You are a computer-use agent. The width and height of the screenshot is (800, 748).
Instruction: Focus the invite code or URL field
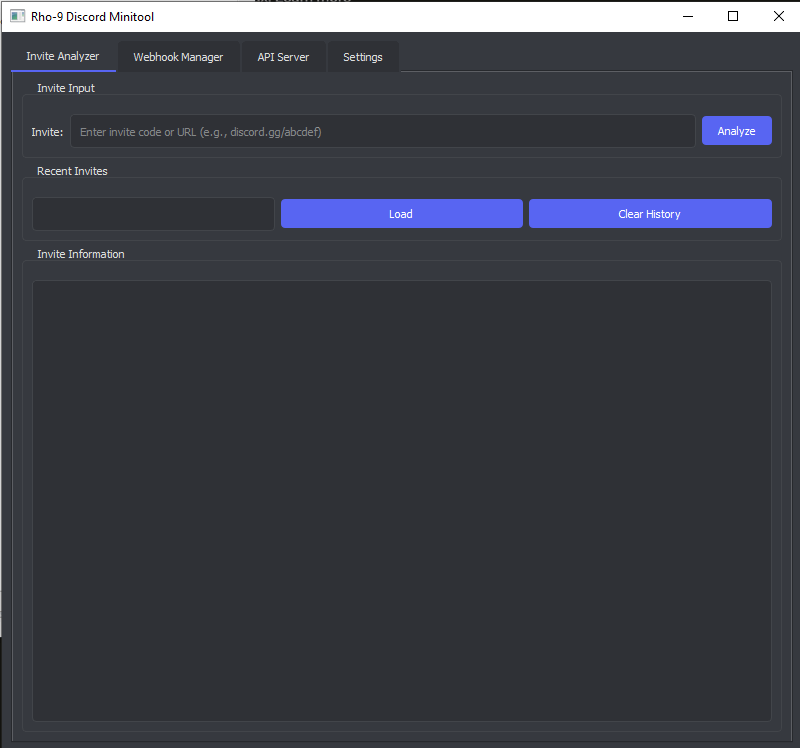(383, 132)
